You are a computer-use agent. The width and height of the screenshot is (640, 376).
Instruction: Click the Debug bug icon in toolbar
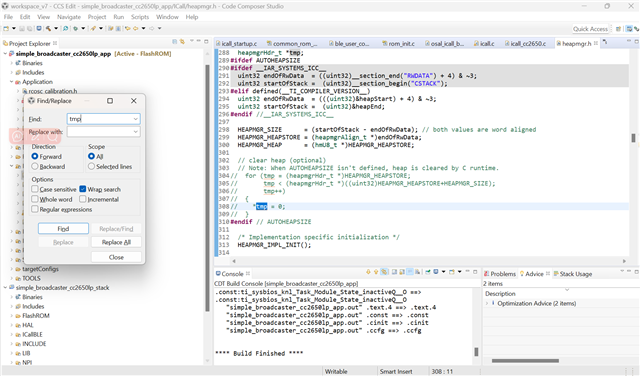coord(76,28)
